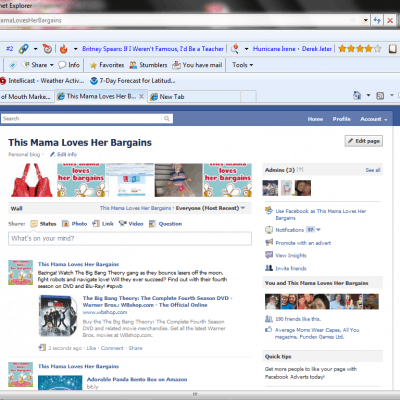Comment on the Big Bang Theory post
This screenshot has height=400, width=400.
(x=112, y=348)
